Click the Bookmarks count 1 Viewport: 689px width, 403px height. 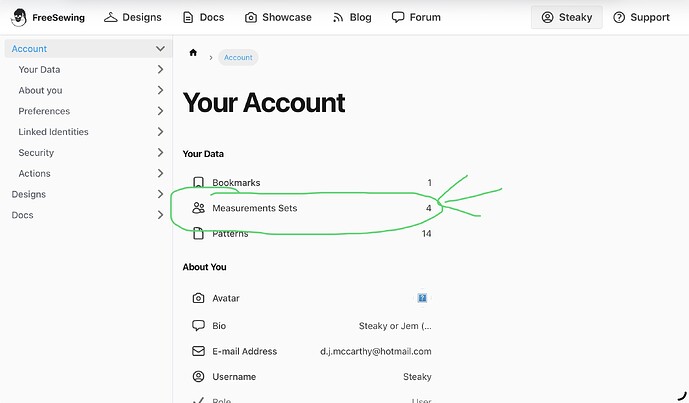tap(429, 182)
